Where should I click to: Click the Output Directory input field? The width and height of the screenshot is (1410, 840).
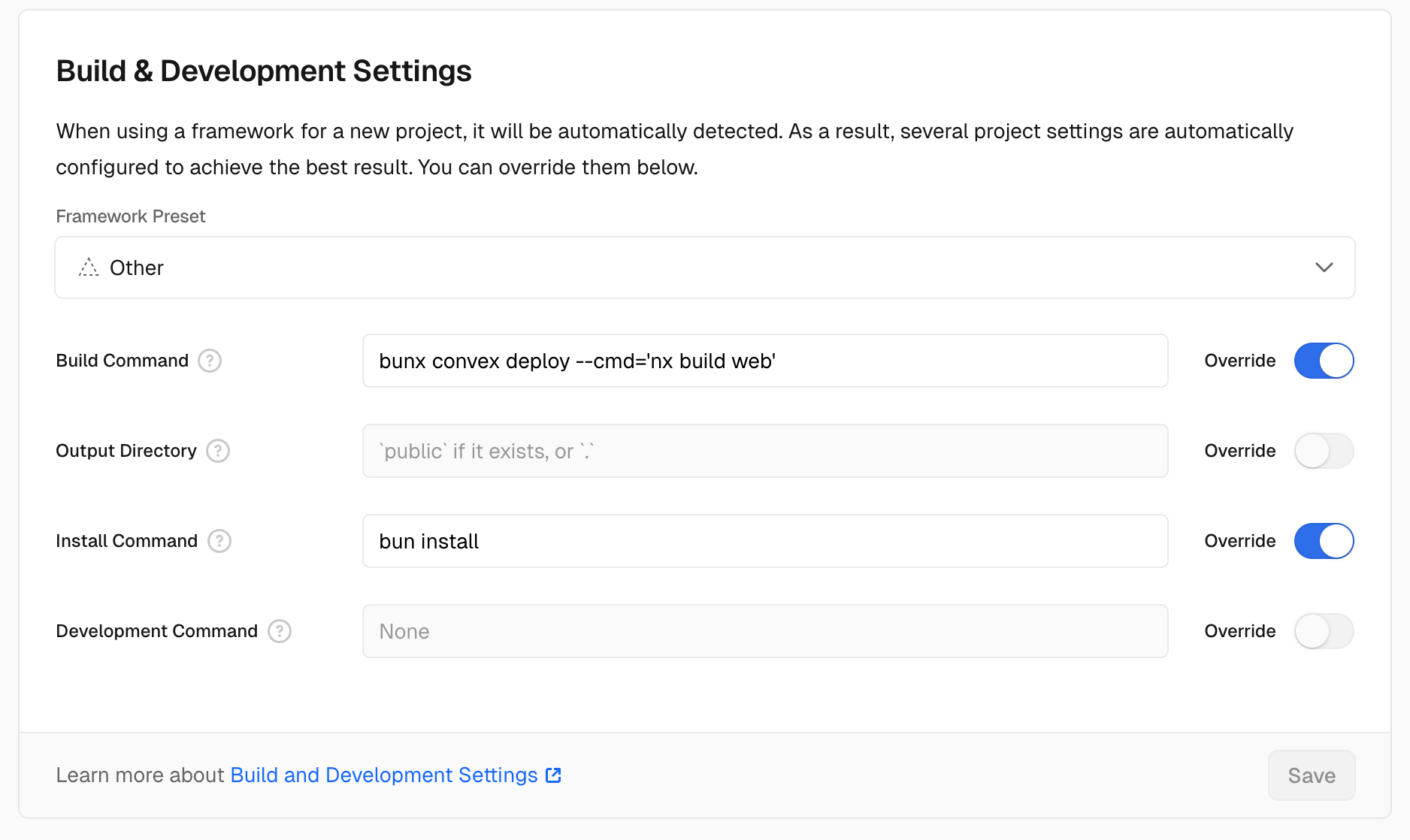tap(765, 451)
